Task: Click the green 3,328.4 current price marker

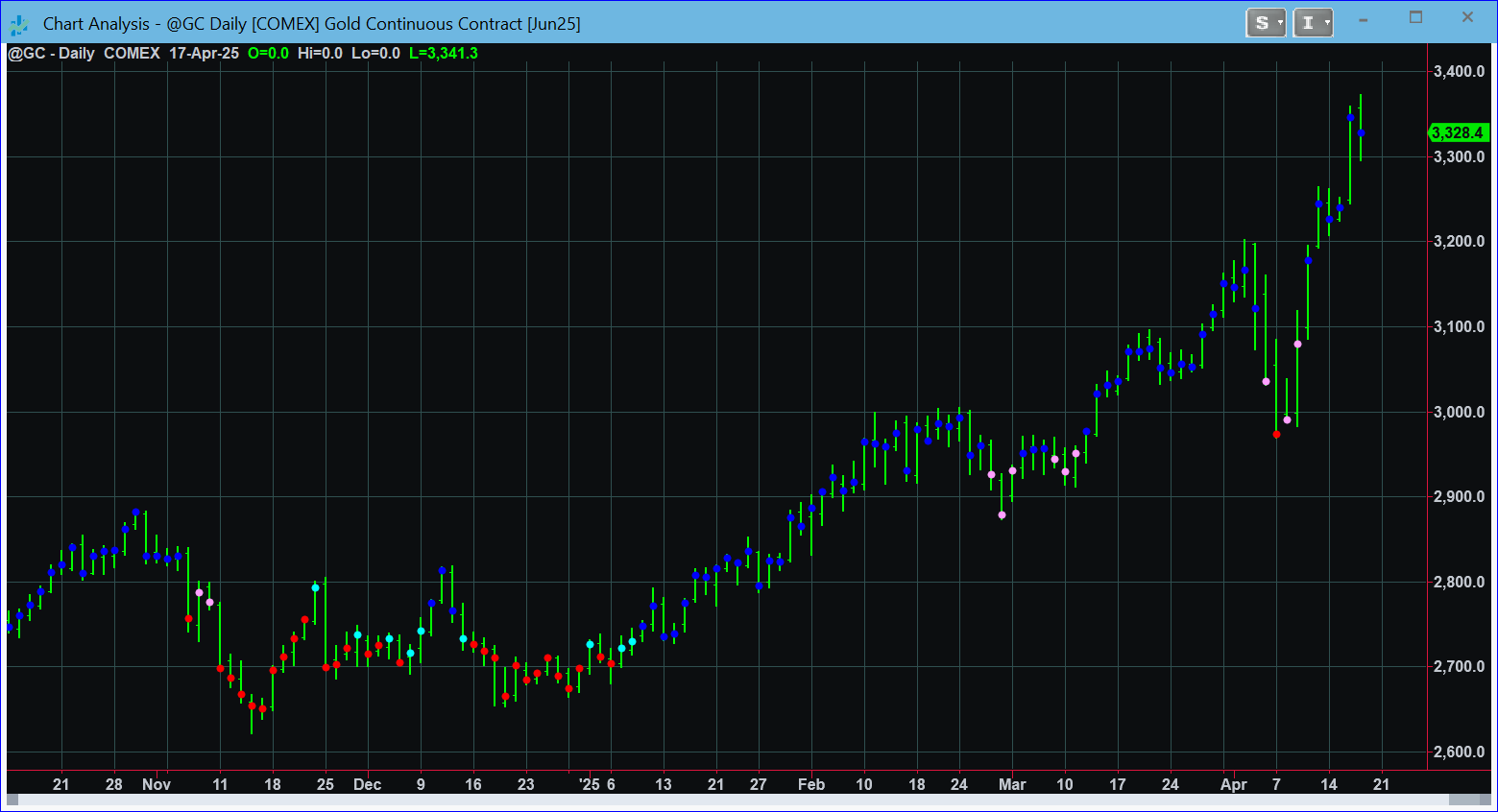Action: pyautogui.click(x=1458, y=132)
